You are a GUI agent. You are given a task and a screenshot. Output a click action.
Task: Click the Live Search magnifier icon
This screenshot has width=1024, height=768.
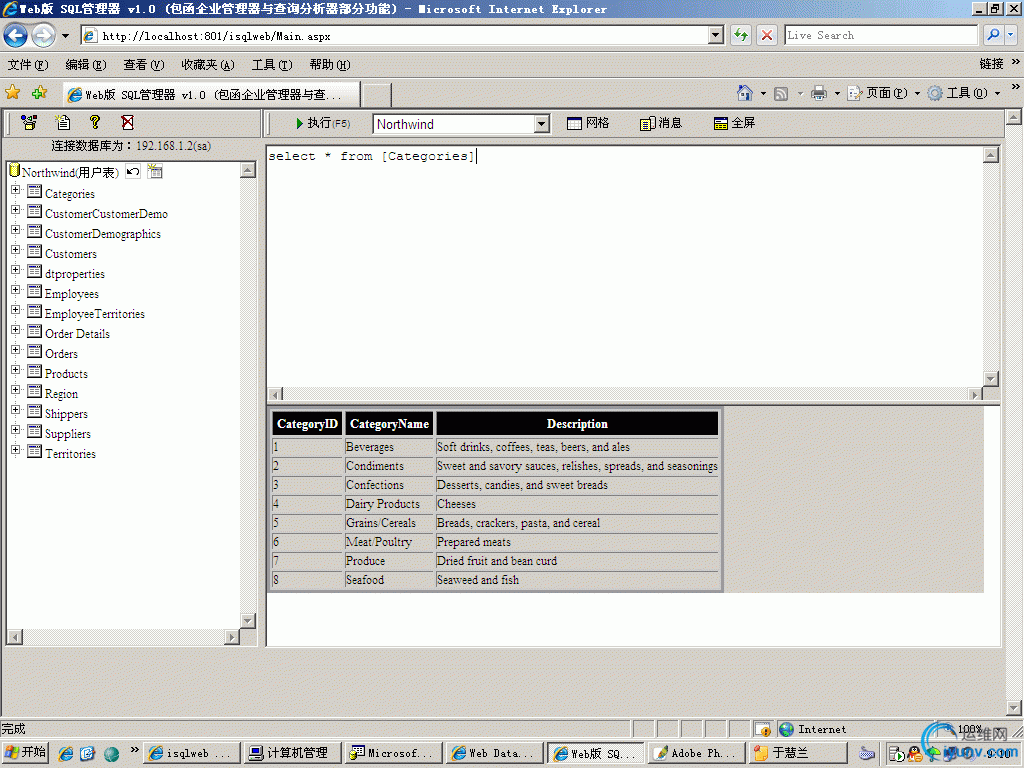pyautogui.click(x=993, y=35)
